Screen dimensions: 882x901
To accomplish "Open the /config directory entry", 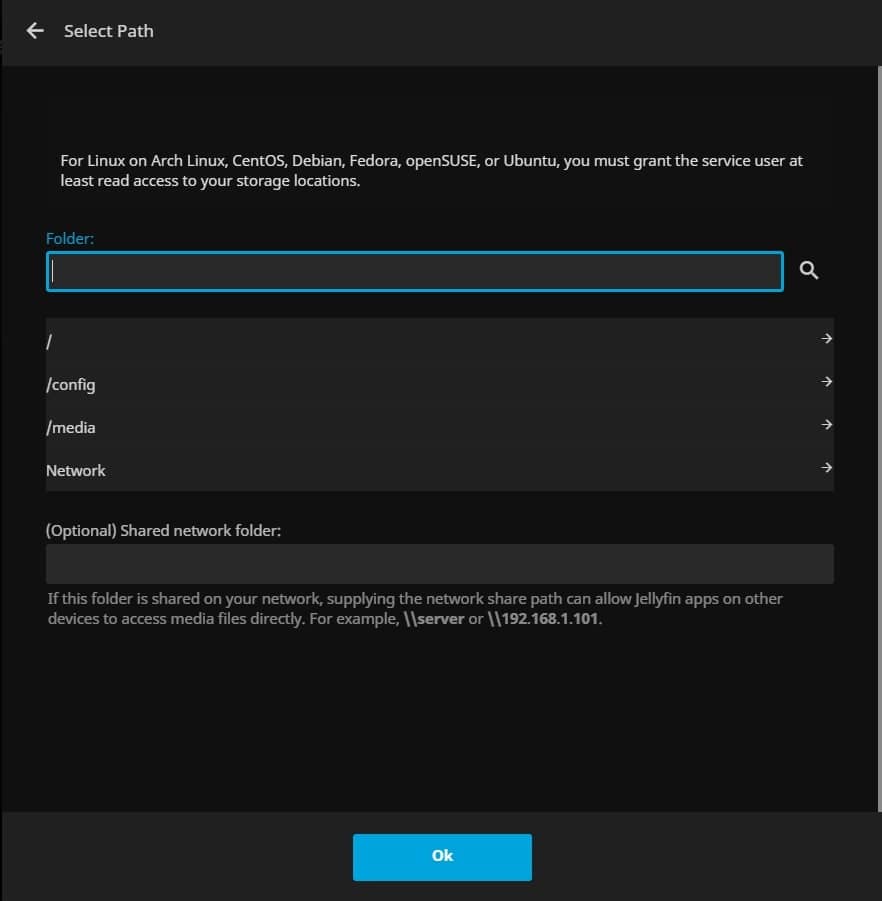I will 440,383.
